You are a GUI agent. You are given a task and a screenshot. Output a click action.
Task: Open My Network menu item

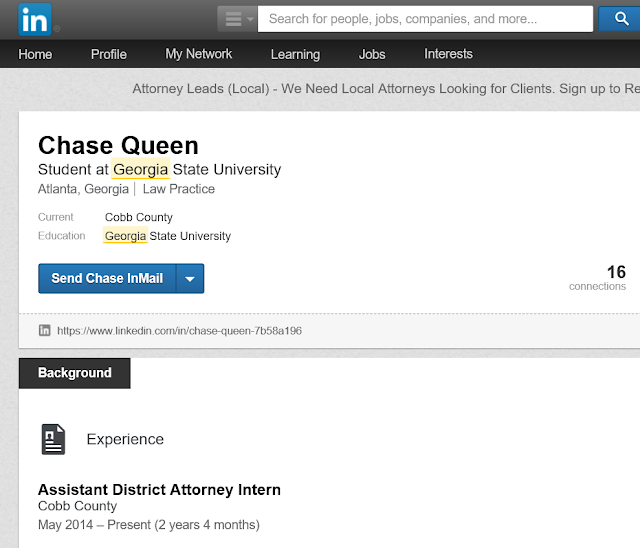coord(198,54)
